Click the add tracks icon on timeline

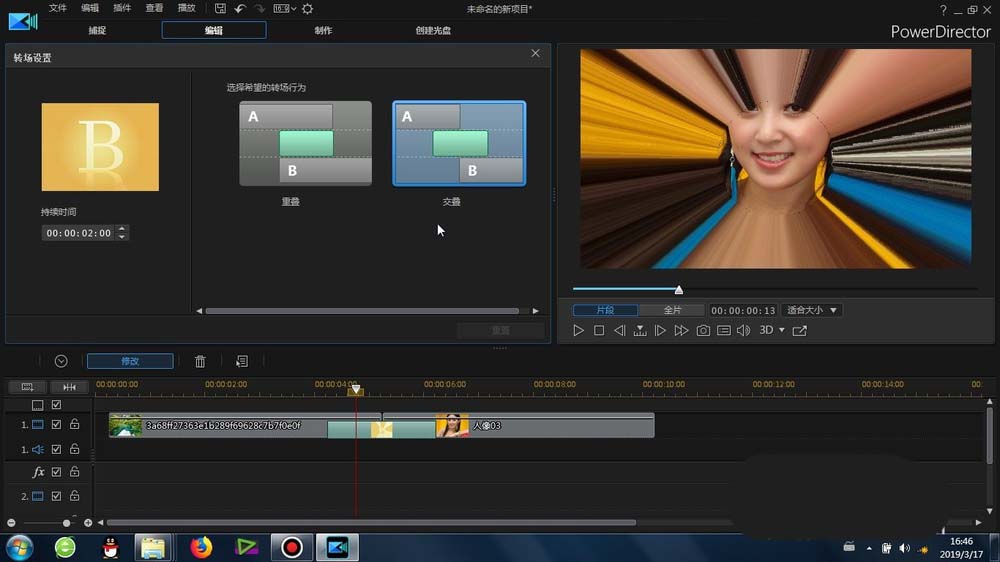(x=27, y=387)
